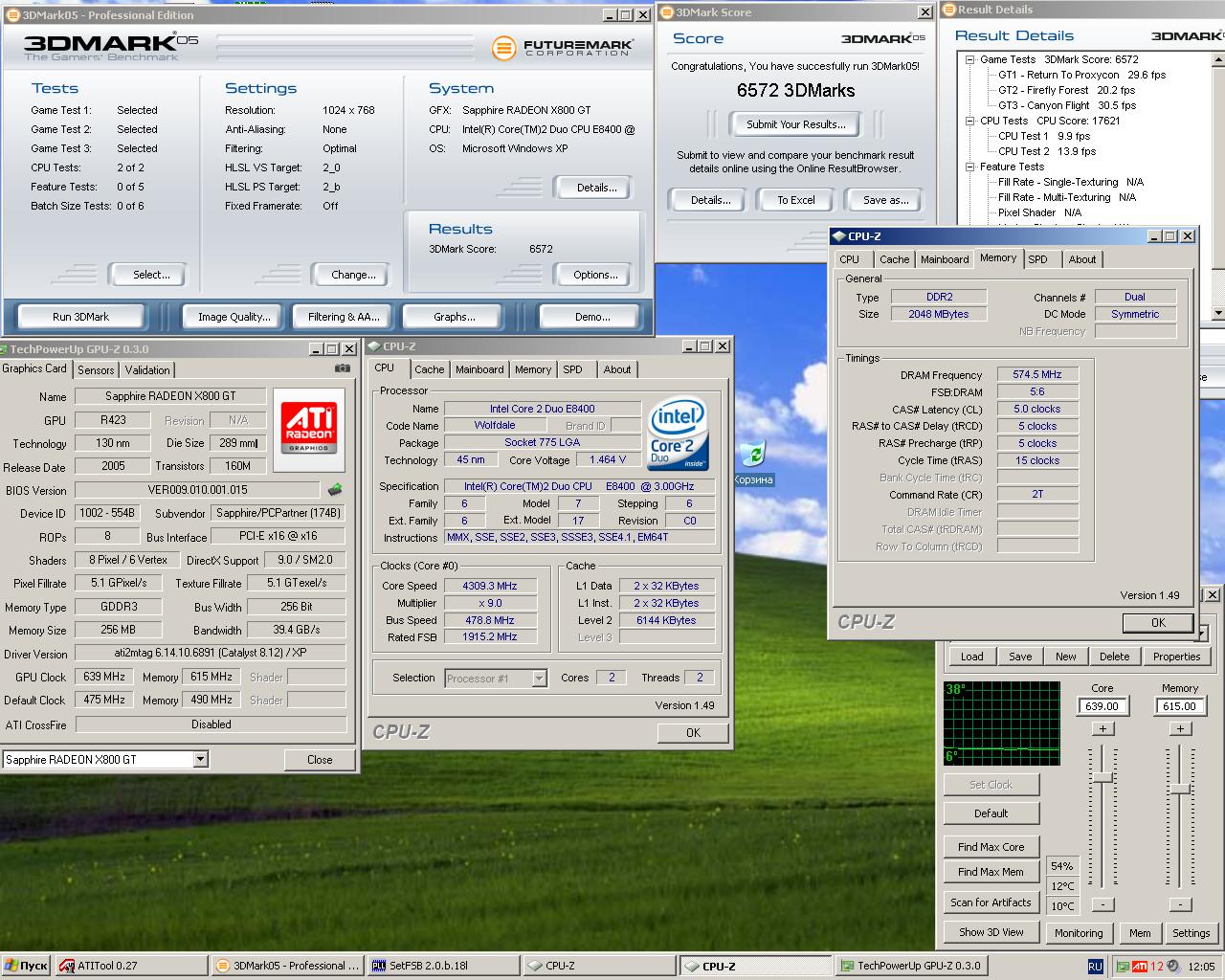
Task: Click the BIOS save chip icon in GPU-Z
Action: (x=335, y=490)
